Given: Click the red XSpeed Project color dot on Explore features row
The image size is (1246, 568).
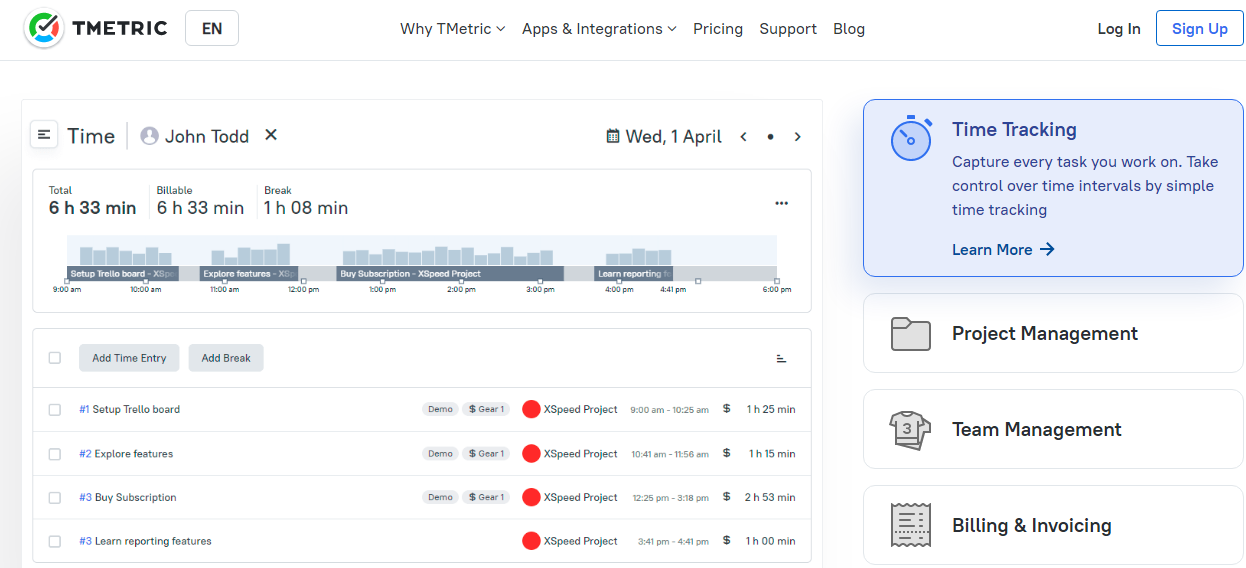Looking at the screenshot, I should coord(531,453).
